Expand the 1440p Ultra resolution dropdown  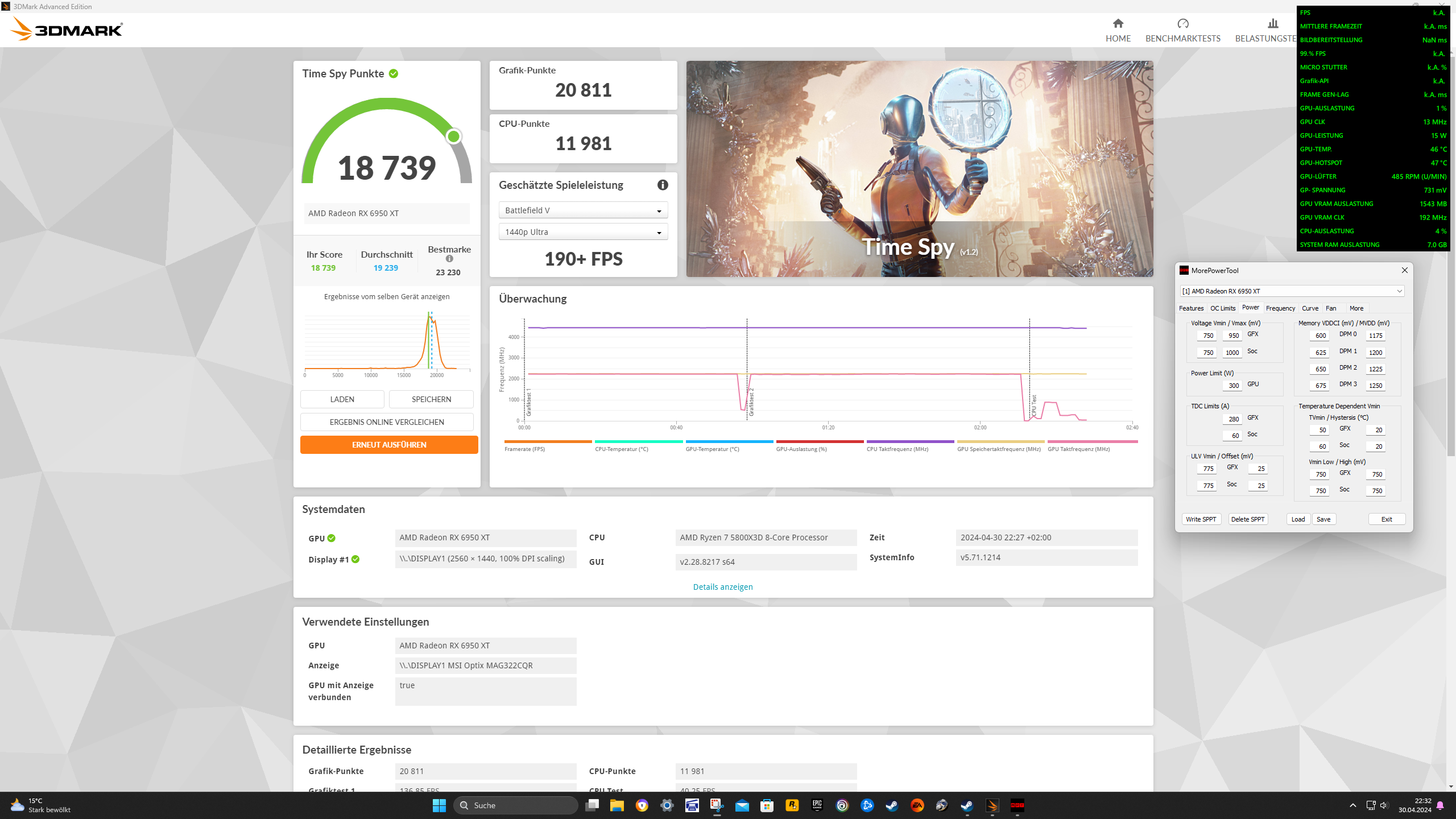583,232
